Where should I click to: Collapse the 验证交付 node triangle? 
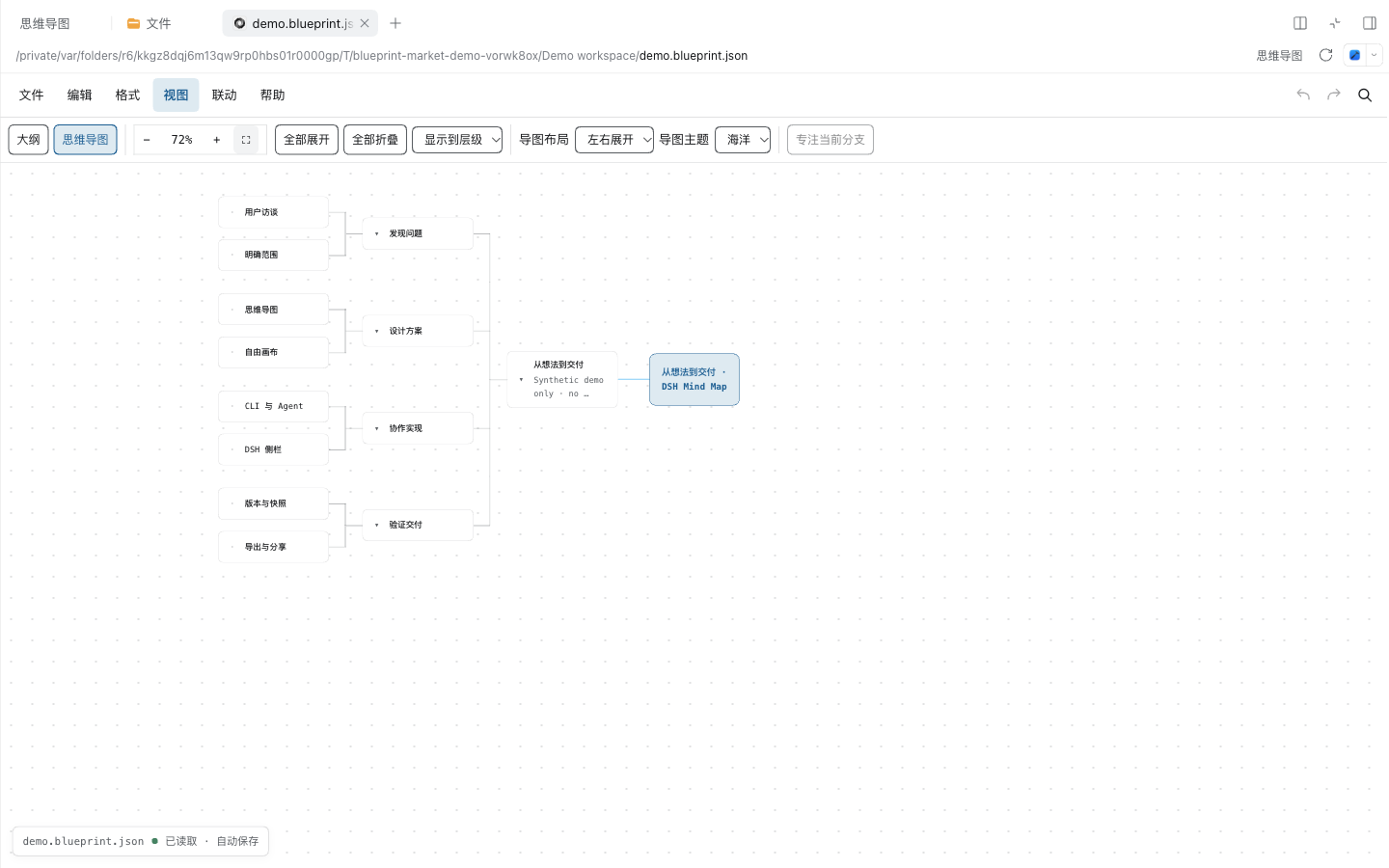tap(376, 525)
